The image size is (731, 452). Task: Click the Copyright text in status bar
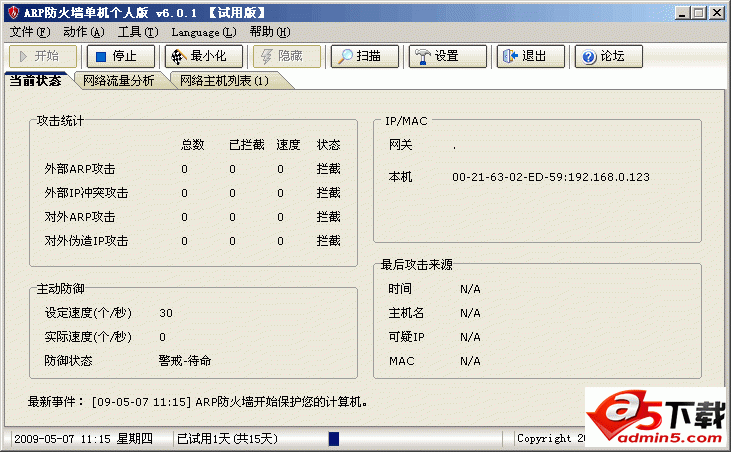[551, 438]
